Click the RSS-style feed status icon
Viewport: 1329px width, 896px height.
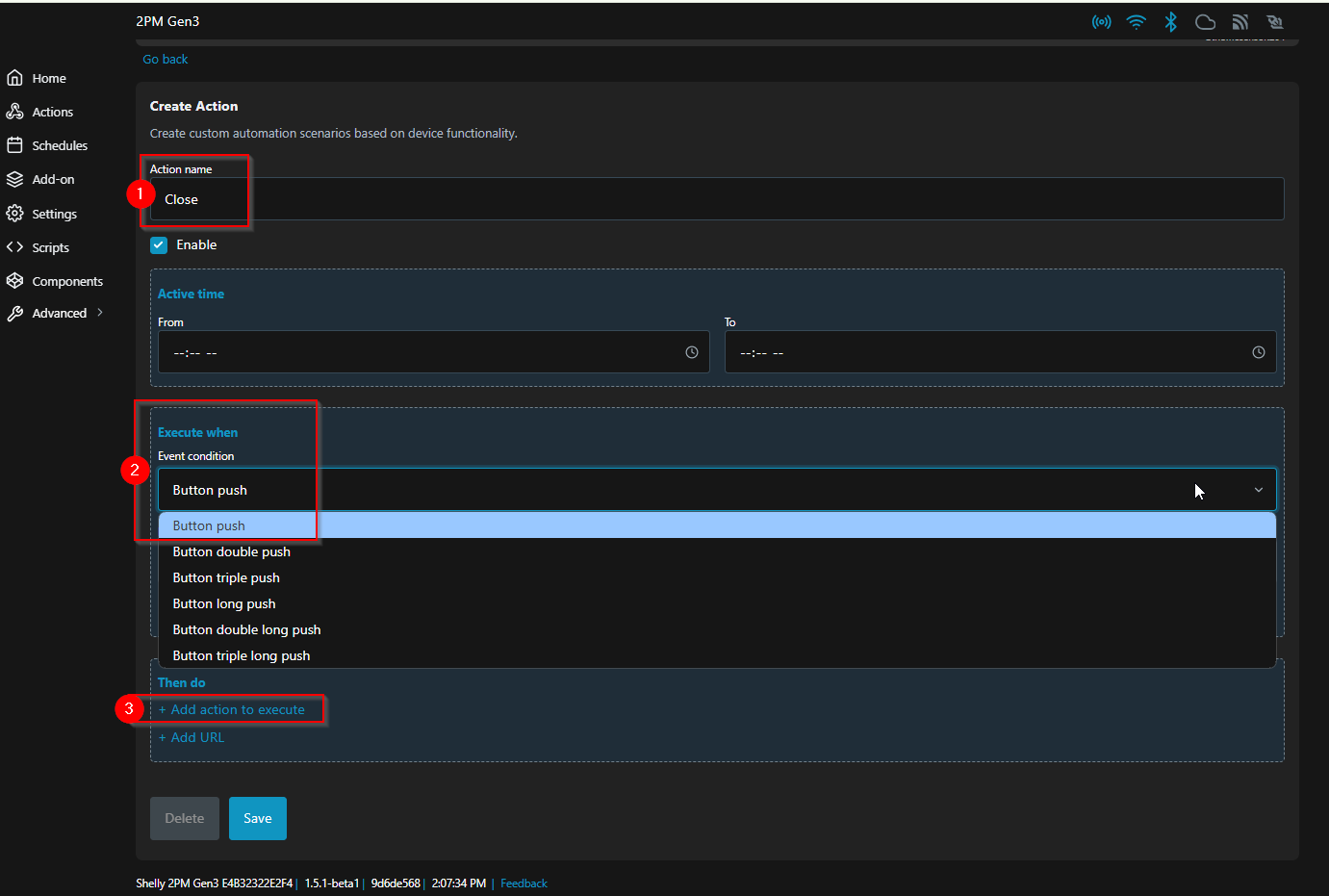1240,22
